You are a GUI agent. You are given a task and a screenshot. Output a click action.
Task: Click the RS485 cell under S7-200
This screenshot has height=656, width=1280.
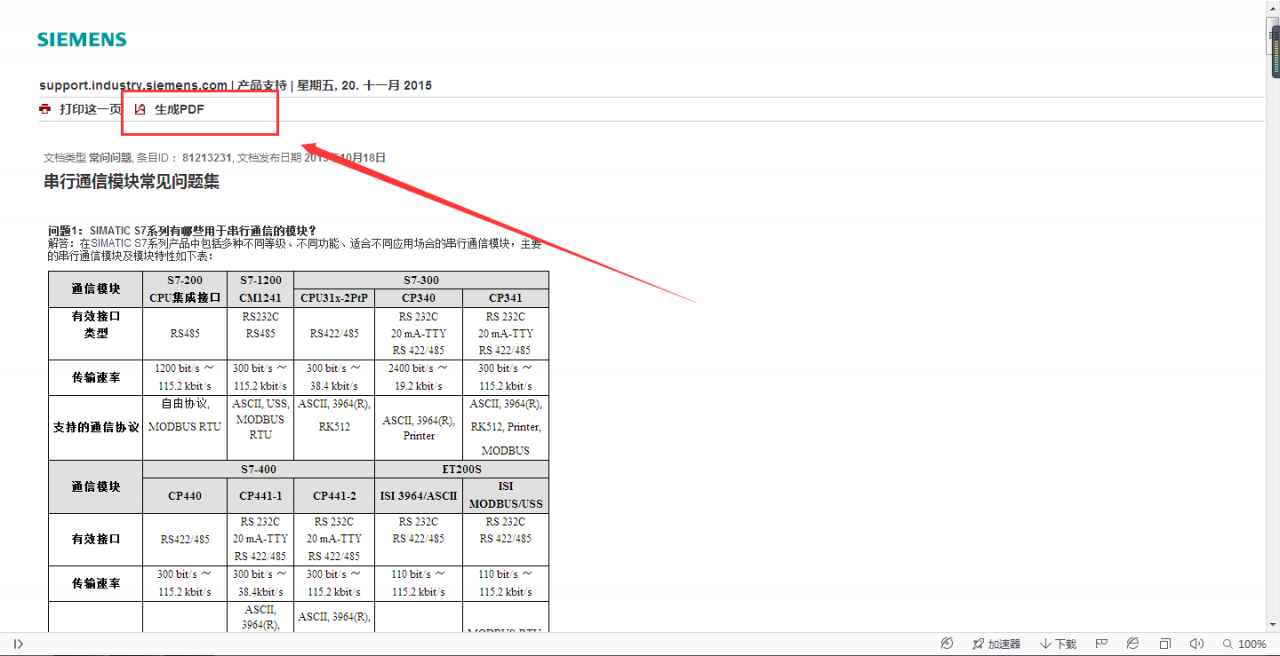(x=185, y=334)
